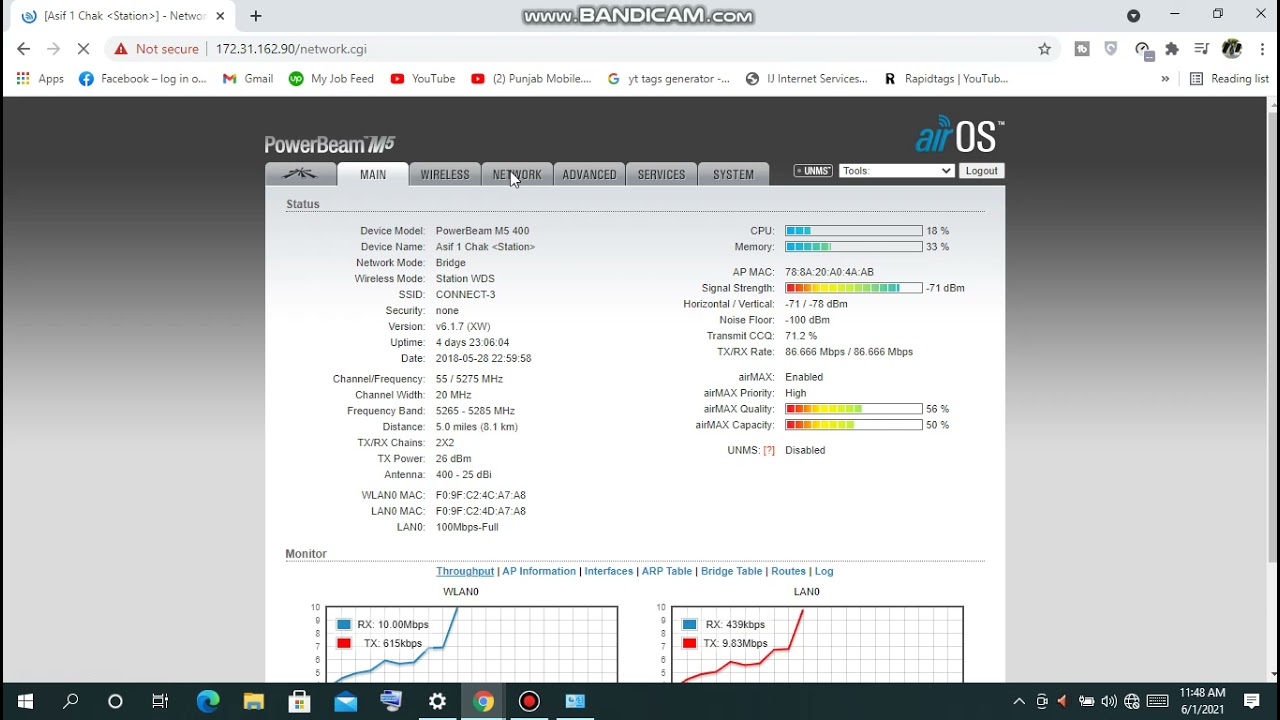
Task: Go to the ADVANCED tab
Action: [589, 174]
